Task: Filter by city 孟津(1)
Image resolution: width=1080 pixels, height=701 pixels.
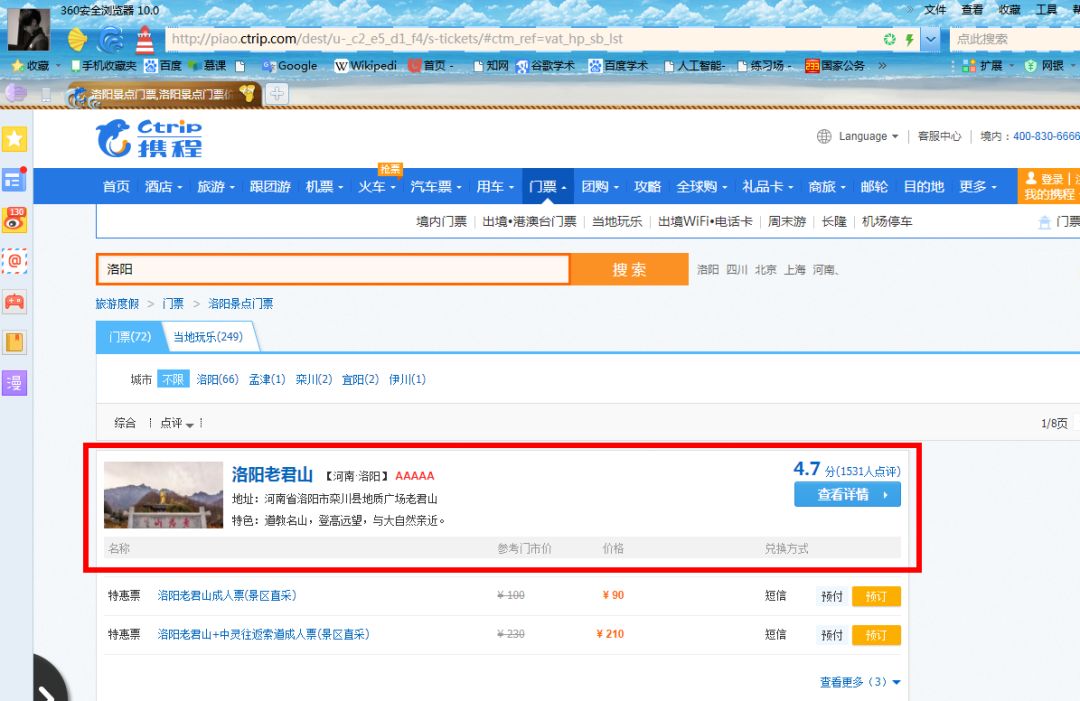Action: pos(267,379)
